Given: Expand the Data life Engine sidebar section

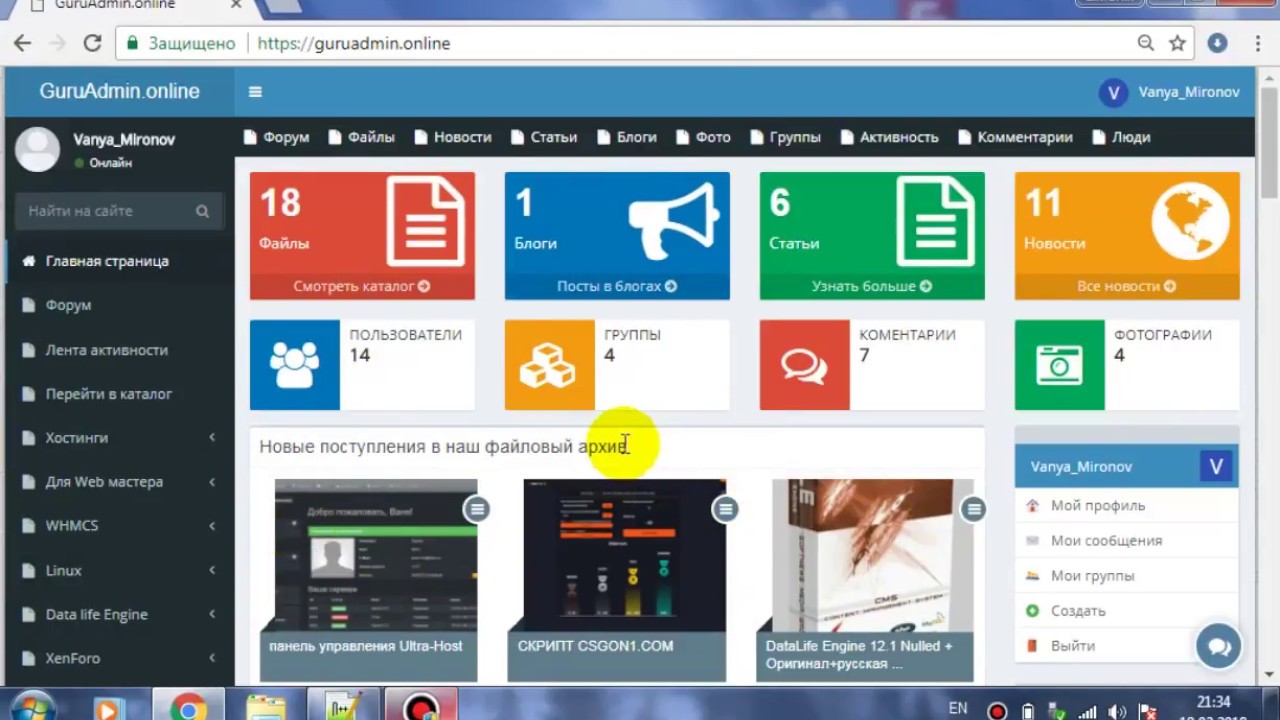Looking at the screenshot, I should (x=118, y=614).
